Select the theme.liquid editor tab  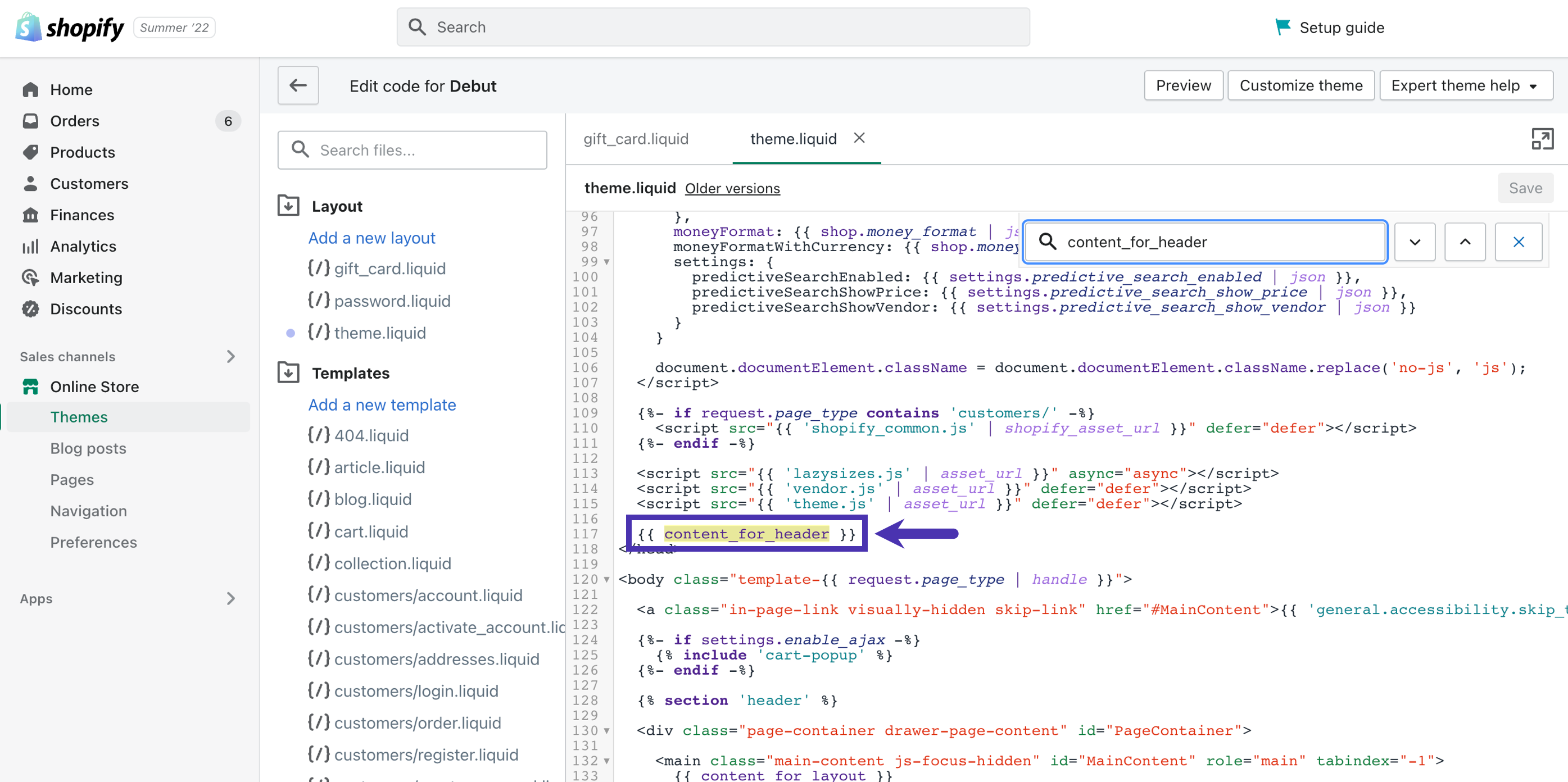coord(793,139)
